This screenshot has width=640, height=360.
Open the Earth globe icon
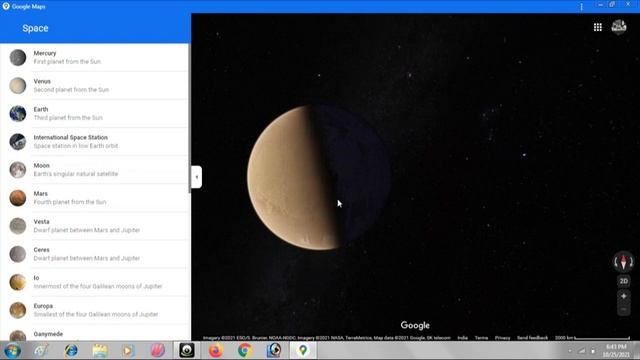click(x=18, y=113)
